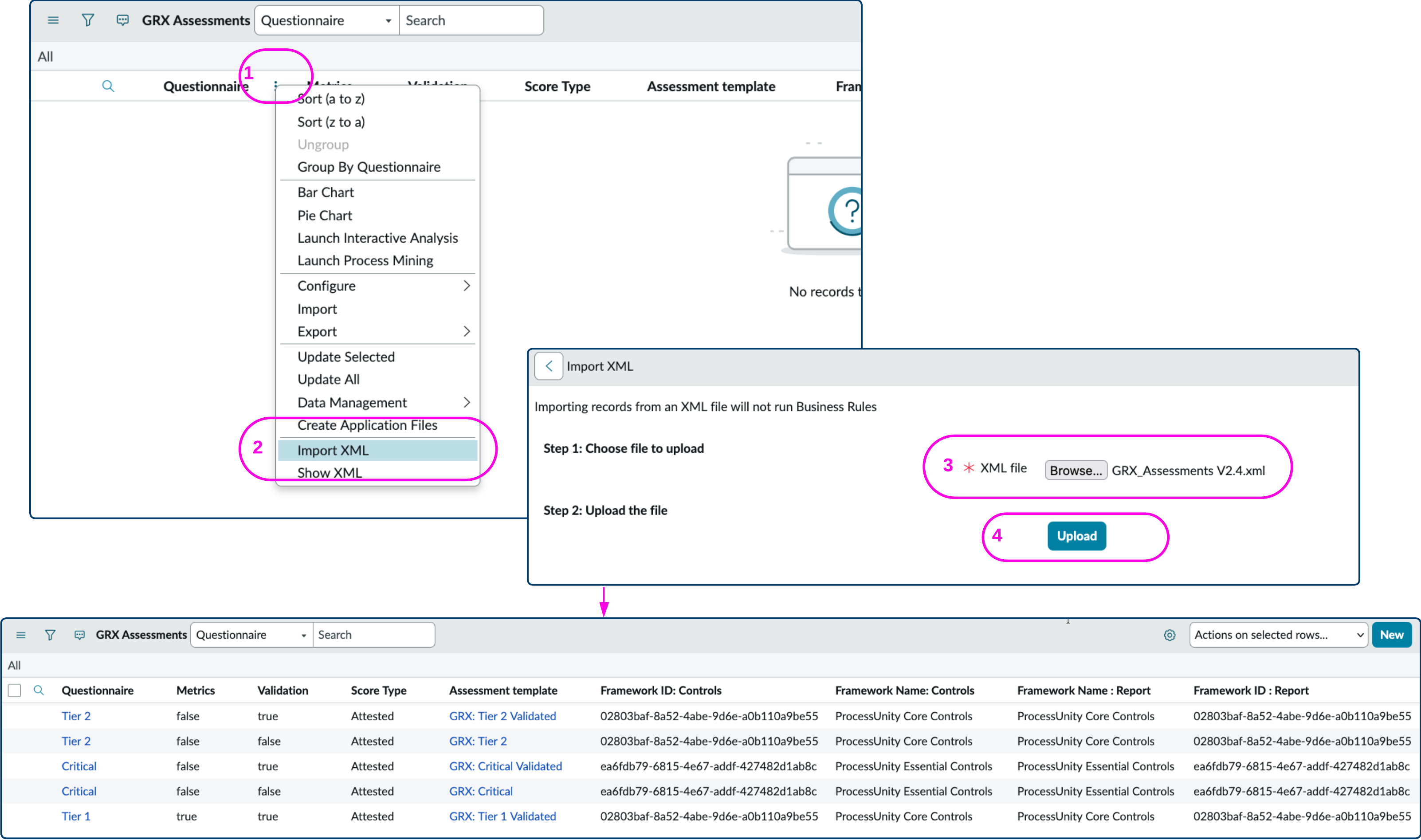Click All filter label in top panel

[45, 57]
